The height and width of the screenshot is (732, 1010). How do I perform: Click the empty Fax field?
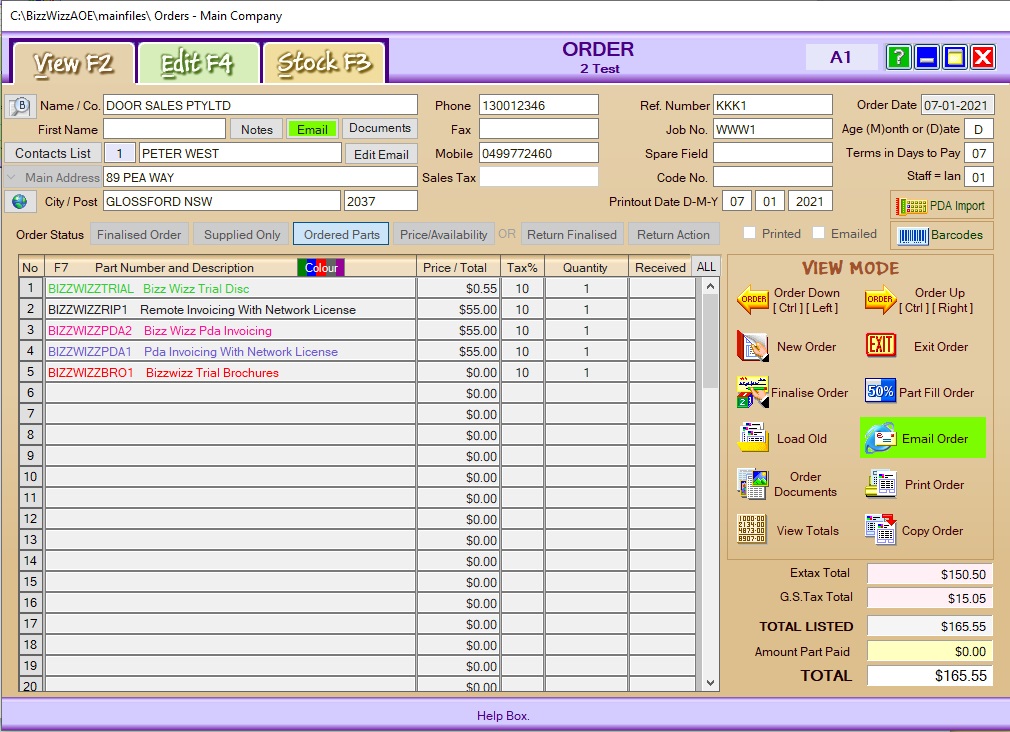pos(538,129)
